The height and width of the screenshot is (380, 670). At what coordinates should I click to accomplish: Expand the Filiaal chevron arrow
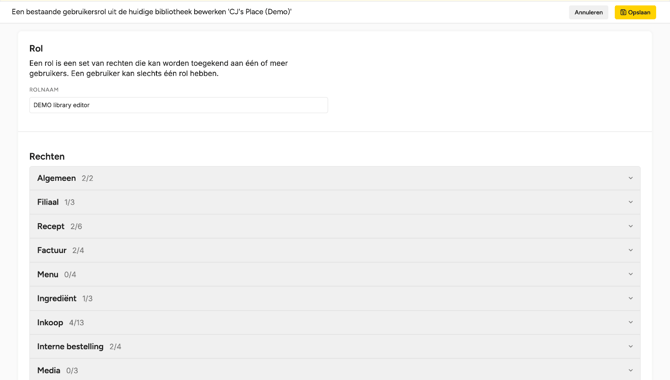coord(631,202)
